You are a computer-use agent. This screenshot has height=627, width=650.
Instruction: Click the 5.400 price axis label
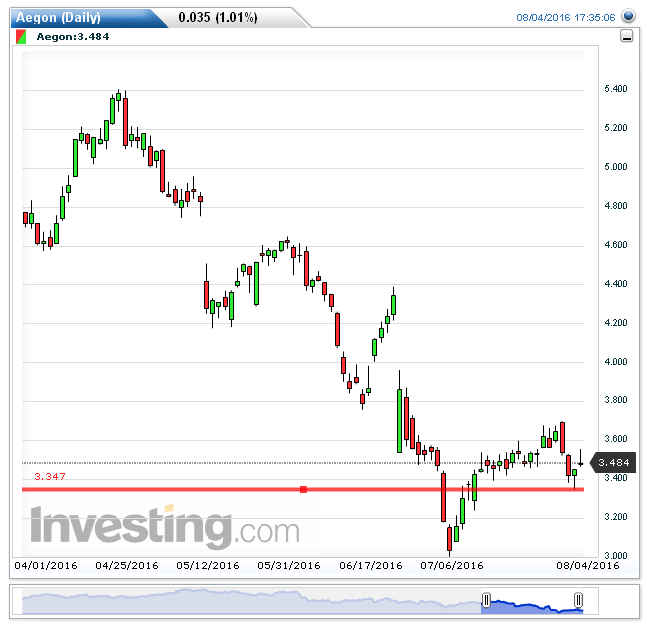(616, 89)
